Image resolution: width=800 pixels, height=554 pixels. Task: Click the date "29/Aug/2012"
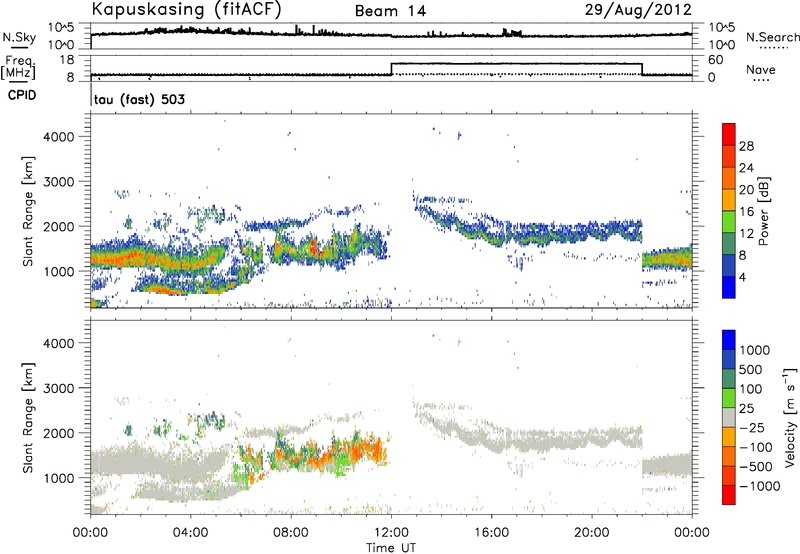click(638, 9)
